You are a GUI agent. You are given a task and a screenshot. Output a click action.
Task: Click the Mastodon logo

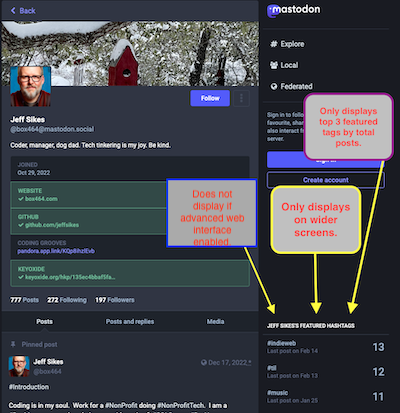[x=294, y=10]
